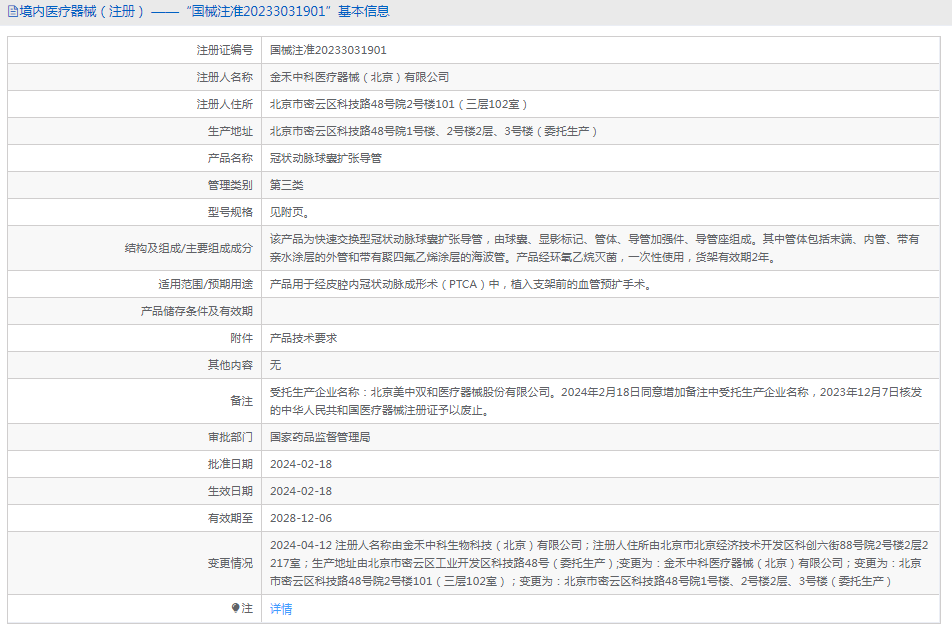Select the structure description starting 该产品为快速交换型
952x632 pixels.
pos(594,248)
